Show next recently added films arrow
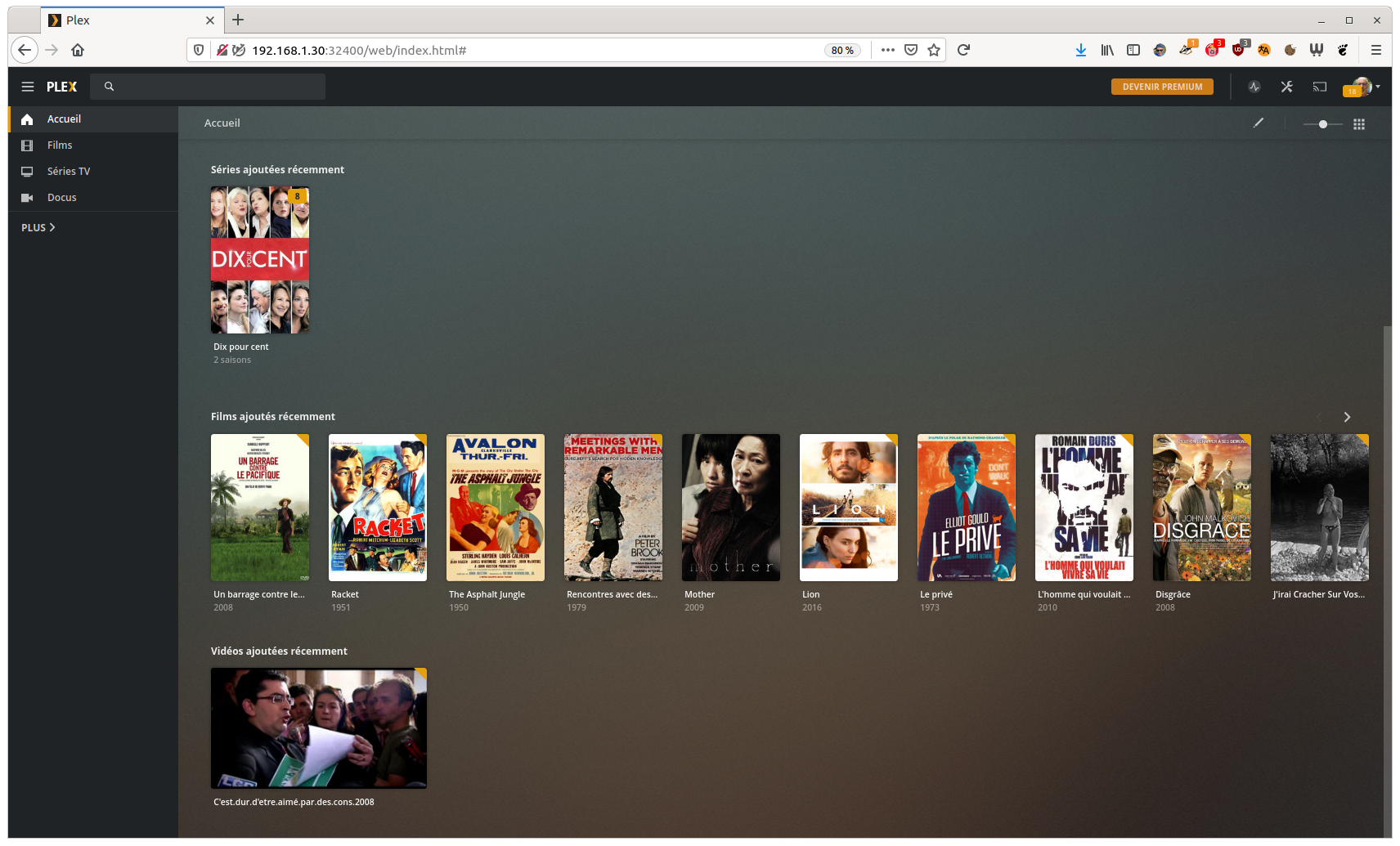Viewport: 1400px width, 846px height. coord(1347,417)
